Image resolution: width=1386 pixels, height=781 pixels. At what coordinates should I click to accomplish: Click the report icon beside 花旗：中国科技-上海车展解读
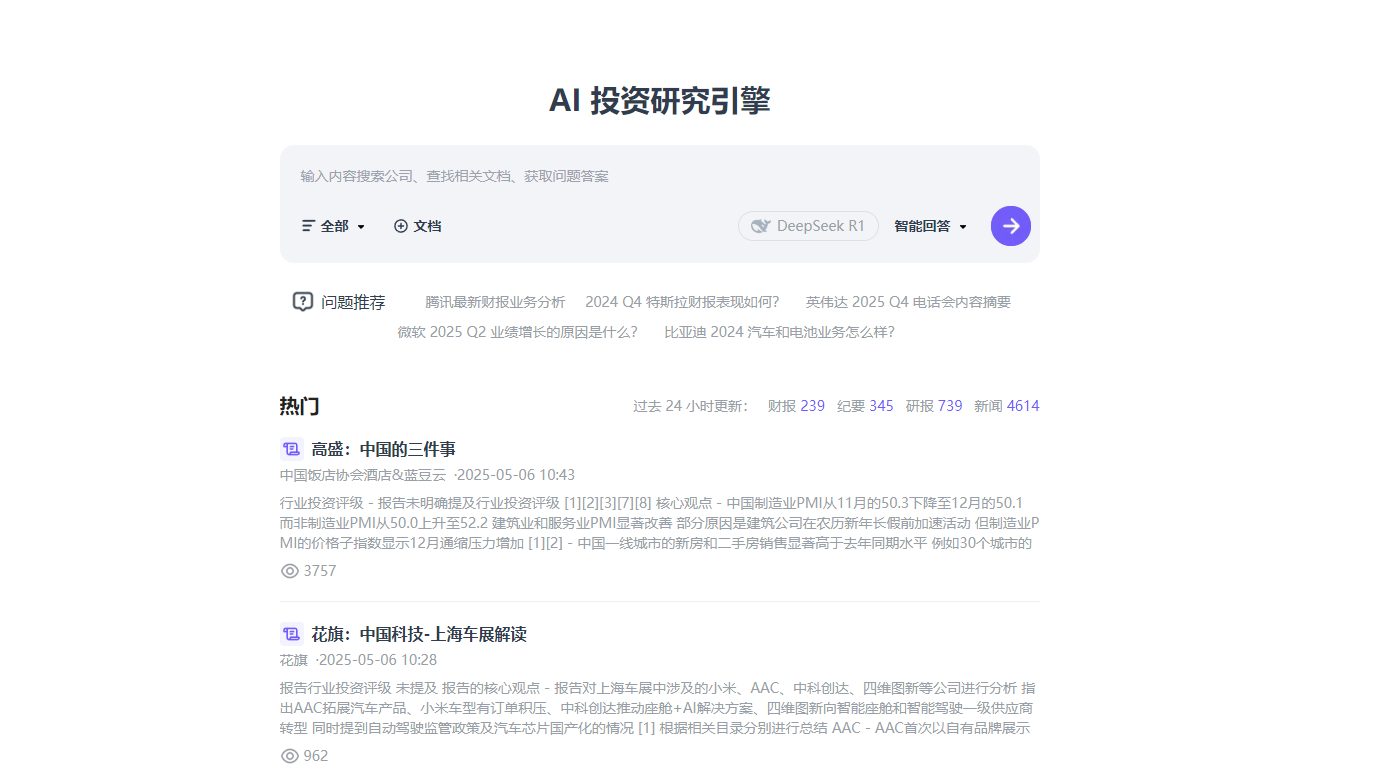291,634
